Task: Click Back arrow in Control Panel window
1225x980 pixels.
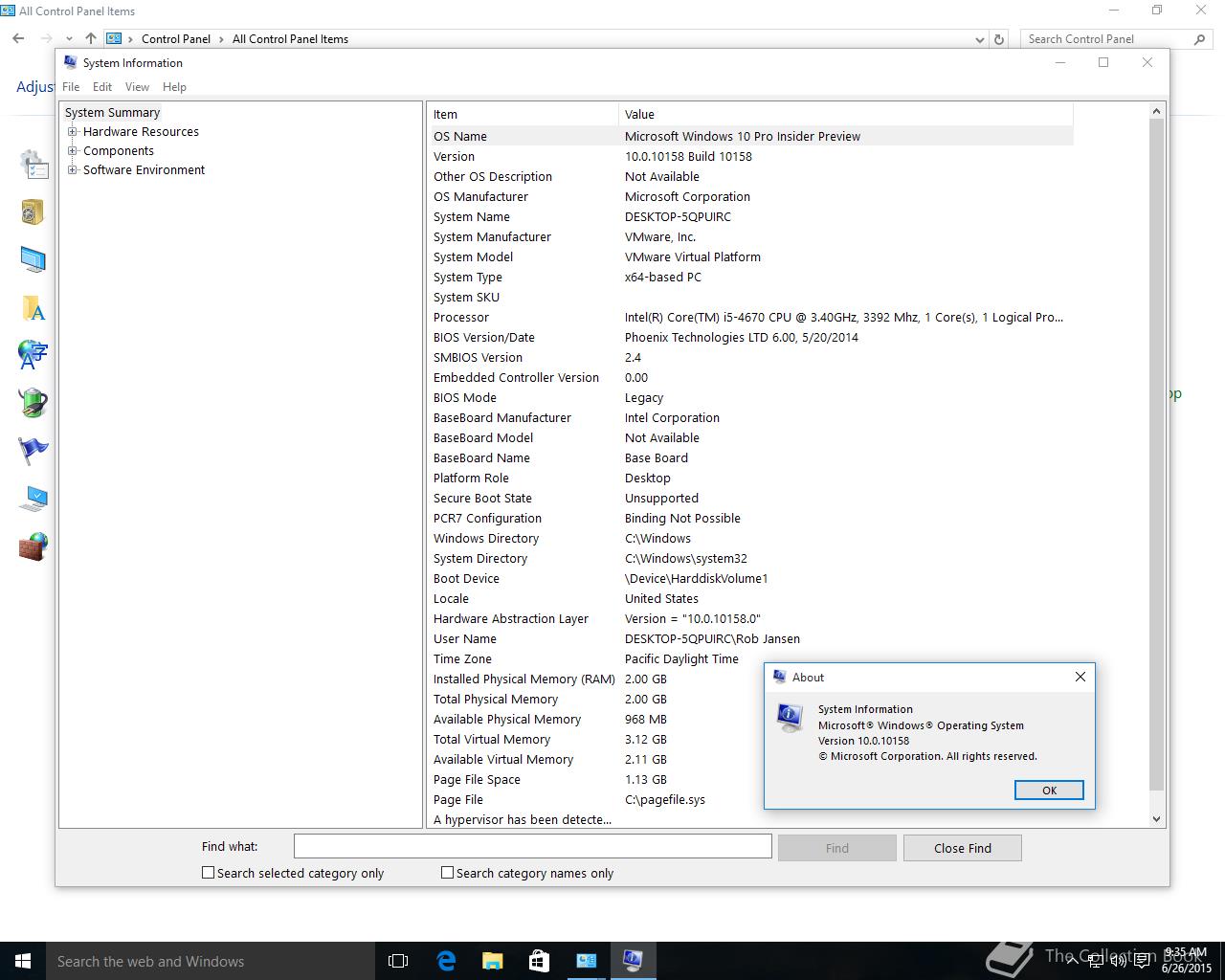Action: pyautogui.click(x=18, y=39)
